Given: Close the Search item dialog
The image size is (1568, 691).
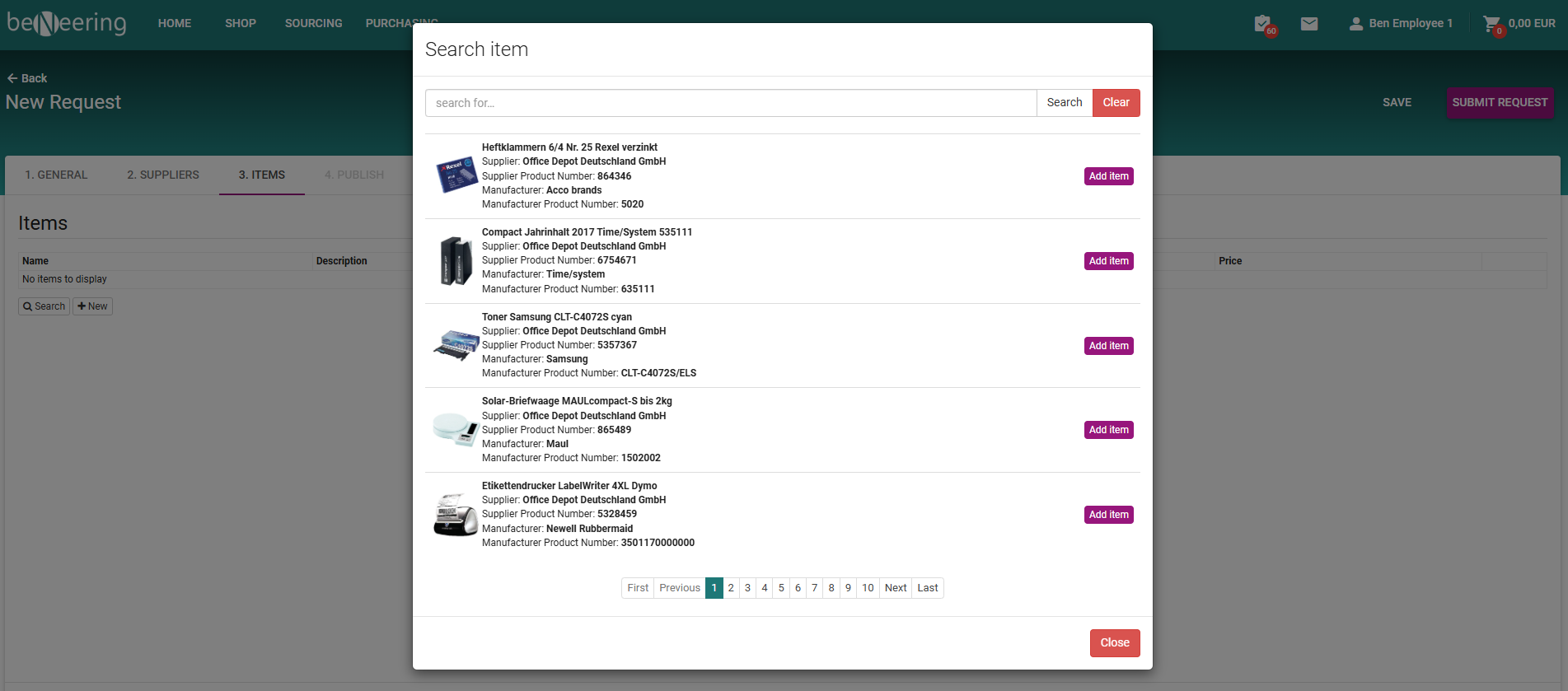Looking at the screenshot, I should [1114, 643].
